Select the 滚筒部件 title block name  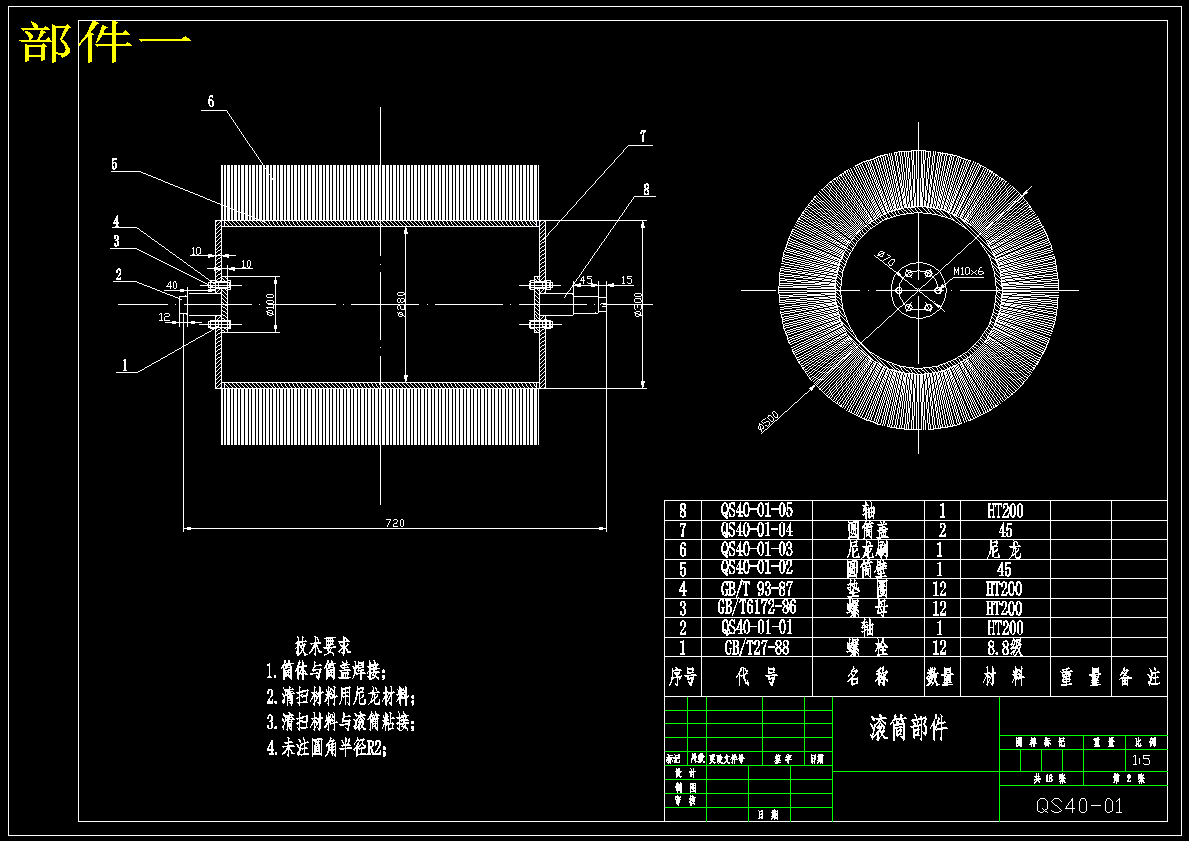click(x=908, y=728)
